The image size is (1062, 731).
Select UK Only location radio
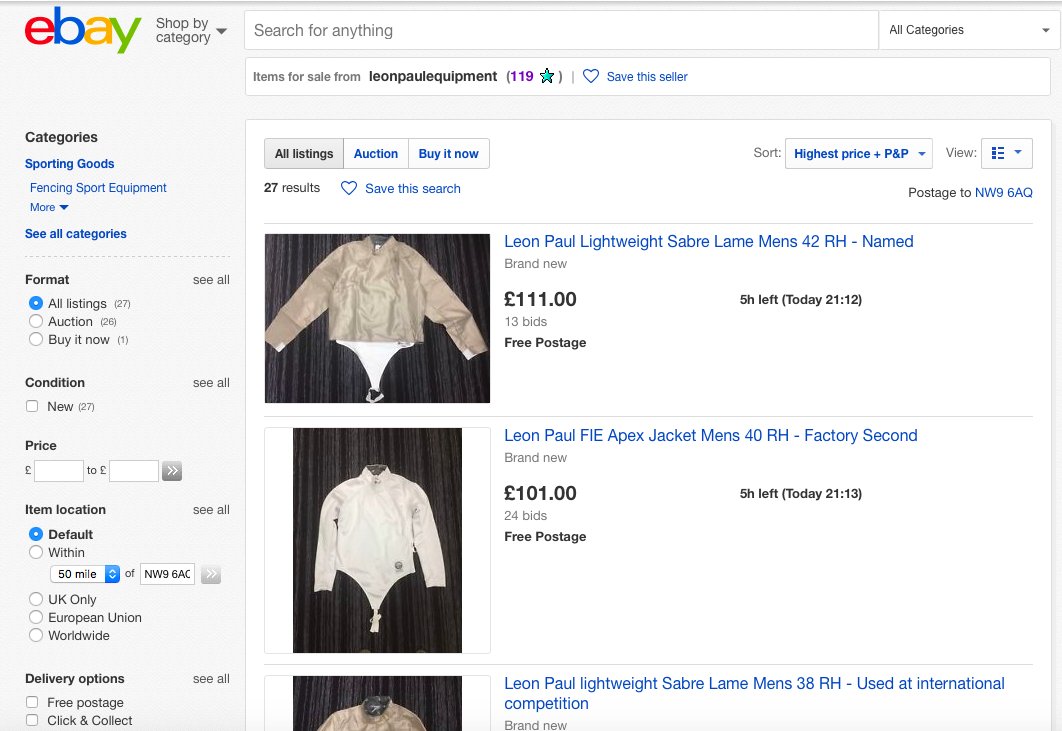pos(36,599)
